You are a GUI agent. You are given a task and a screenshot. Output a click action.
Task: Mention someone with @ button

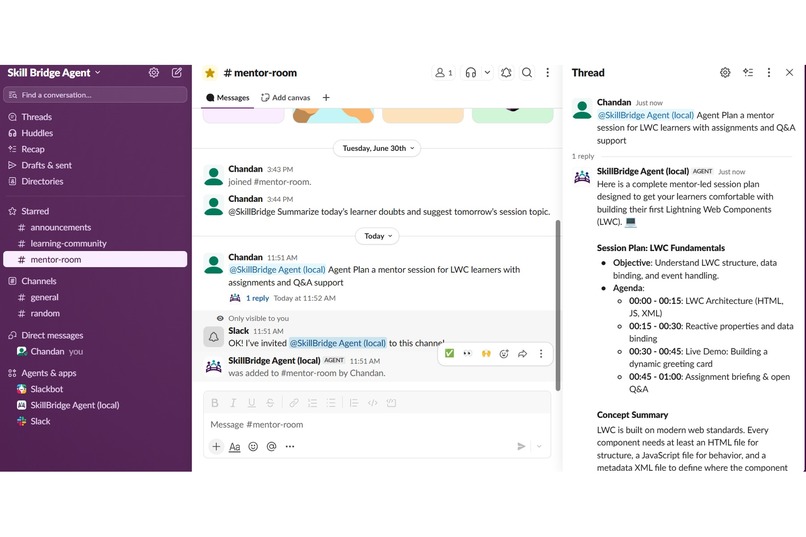(271, 447)
